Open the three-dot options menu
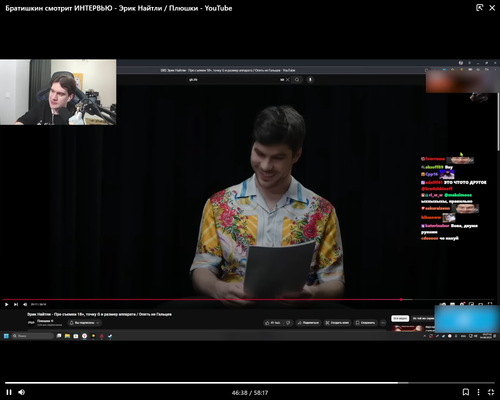The width and height of the screenshot is (500, 400). (478, 392)
